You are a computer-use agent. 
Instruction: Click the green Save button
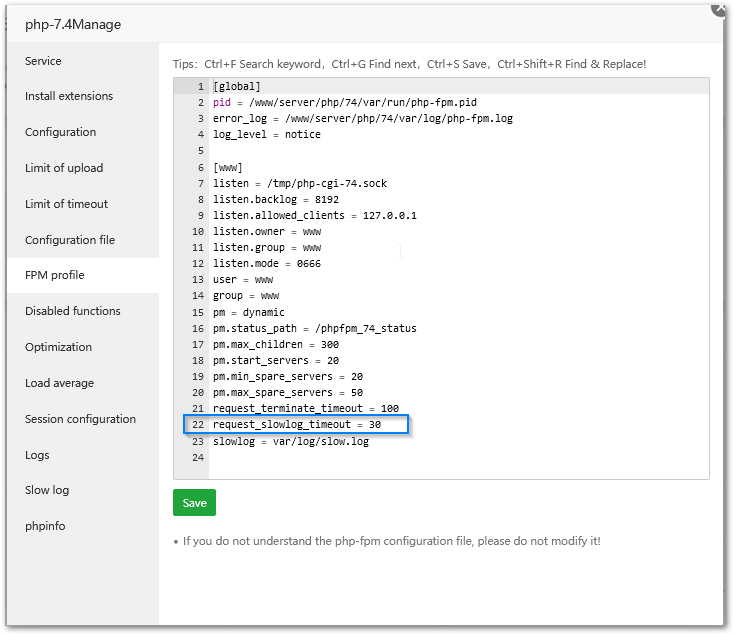pos(194,503)
